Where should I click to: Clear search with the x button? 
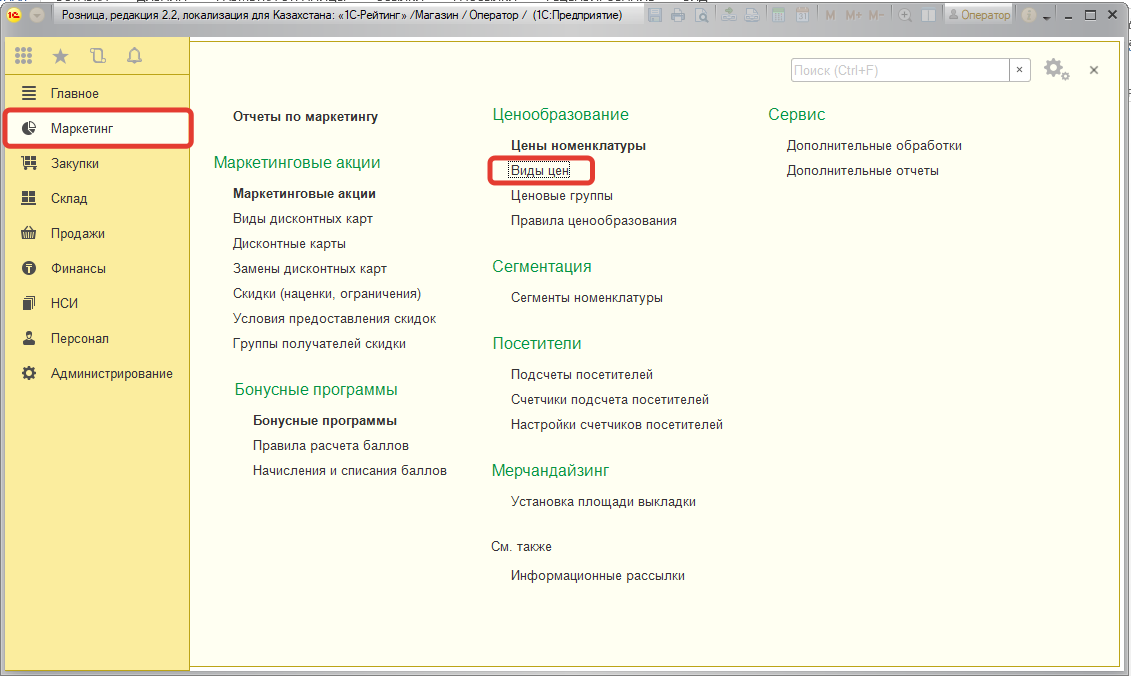click(x=1020, y=70)
